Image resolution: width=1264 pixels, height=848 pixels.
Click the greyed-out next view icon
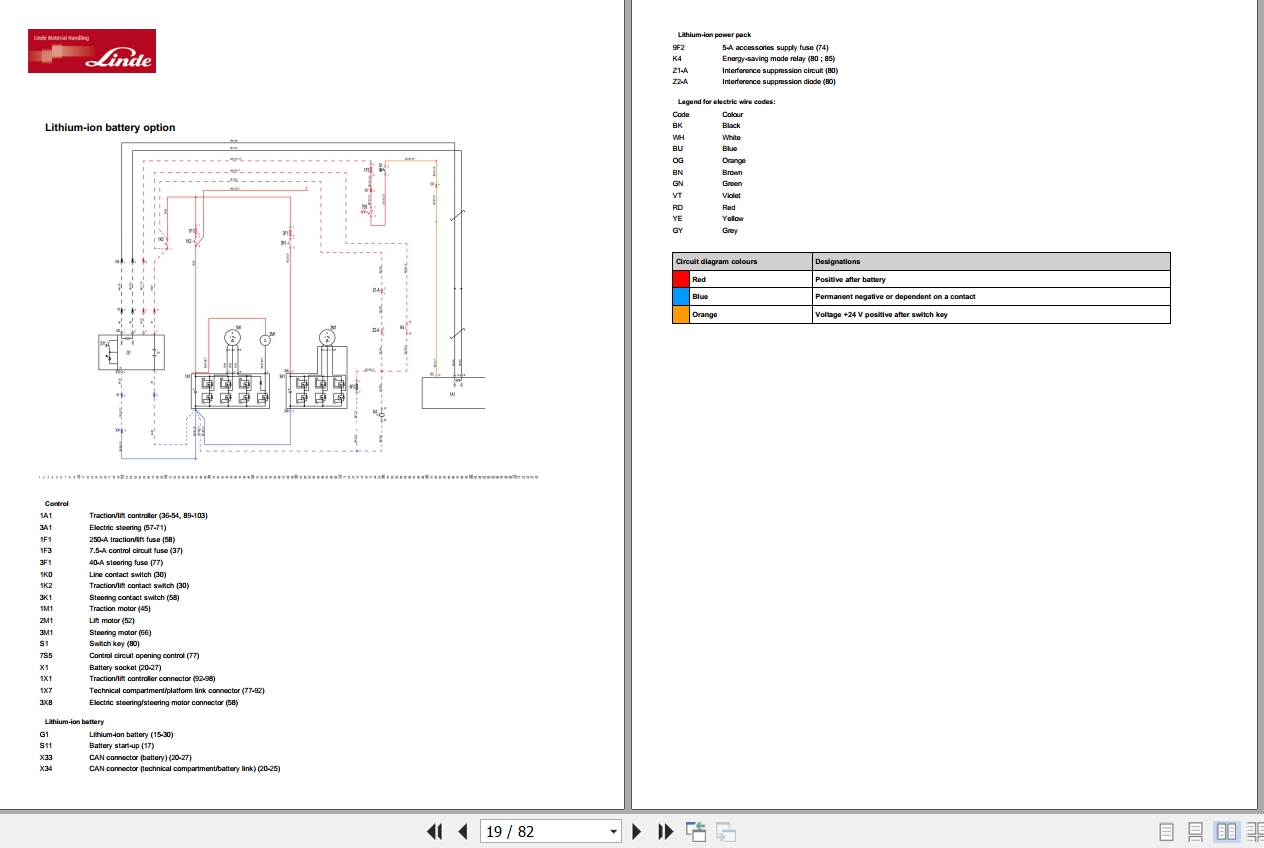(x=726, y=831)
